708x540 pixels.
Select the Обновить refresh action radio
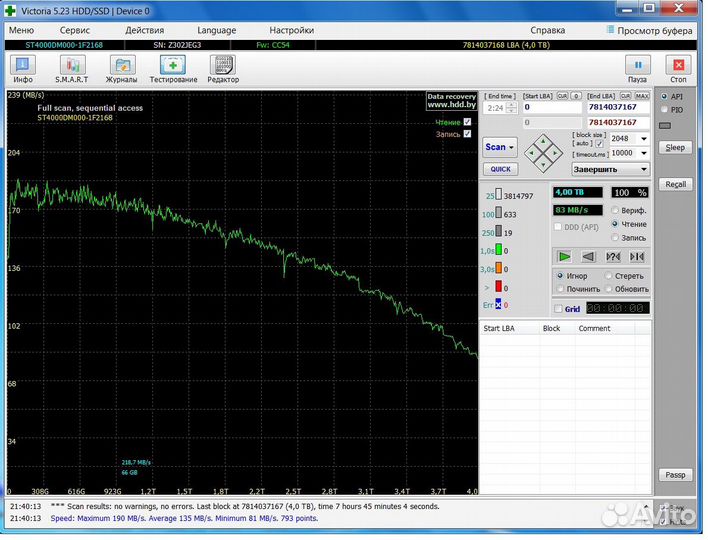click(x=609, y=288)
